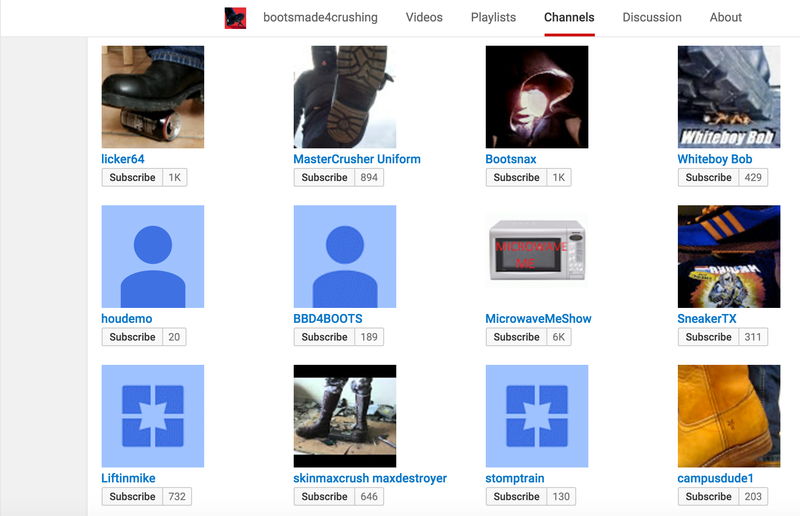Click houdemo default avatar icon
Image resolution: width=800 pixels, height=516 pixels.
click(153, 257)
